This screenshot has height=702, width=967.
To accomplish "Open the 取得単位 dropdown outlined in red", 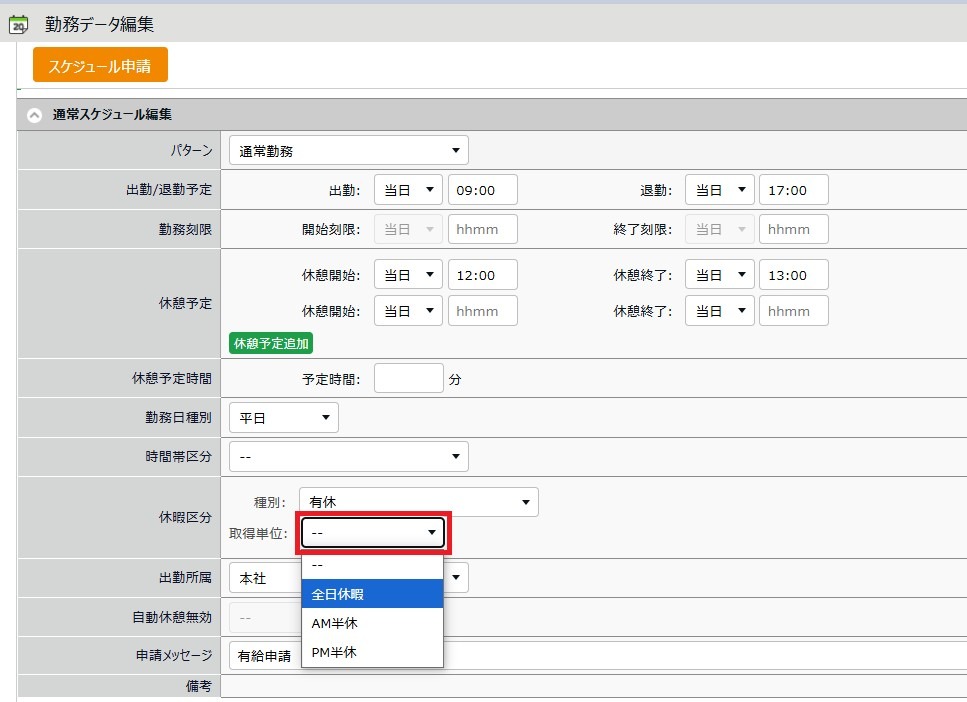I will 373,533.
